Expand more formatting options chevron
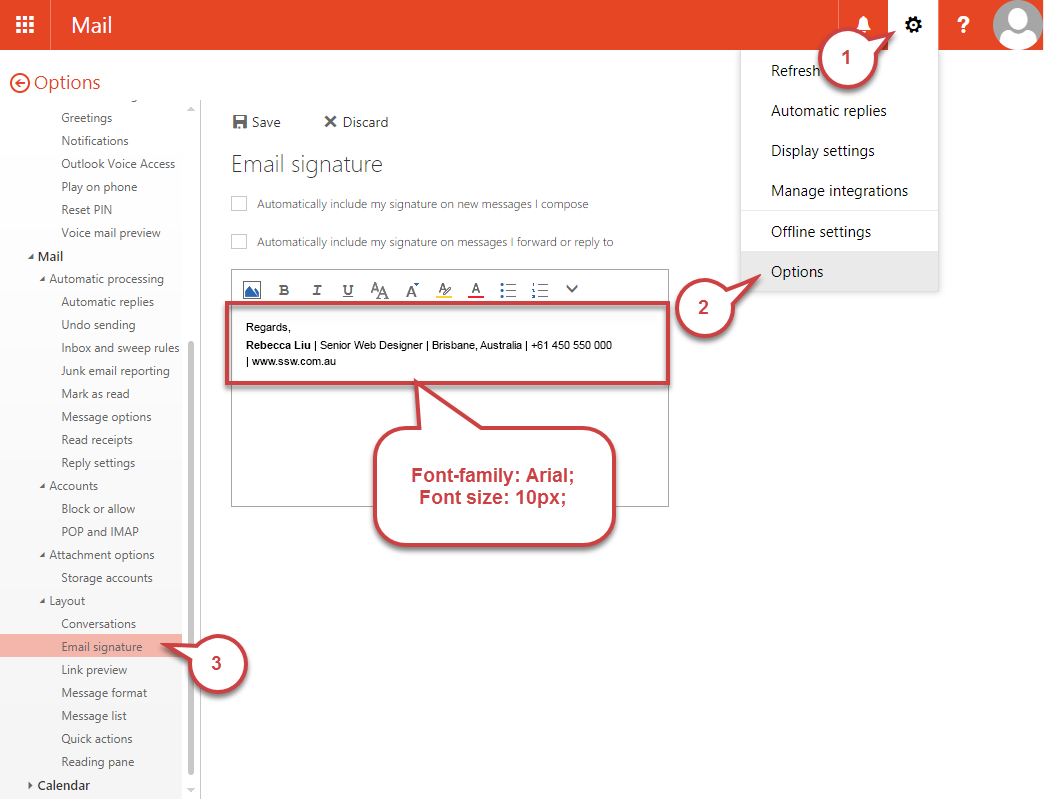 tap(572, 289)
